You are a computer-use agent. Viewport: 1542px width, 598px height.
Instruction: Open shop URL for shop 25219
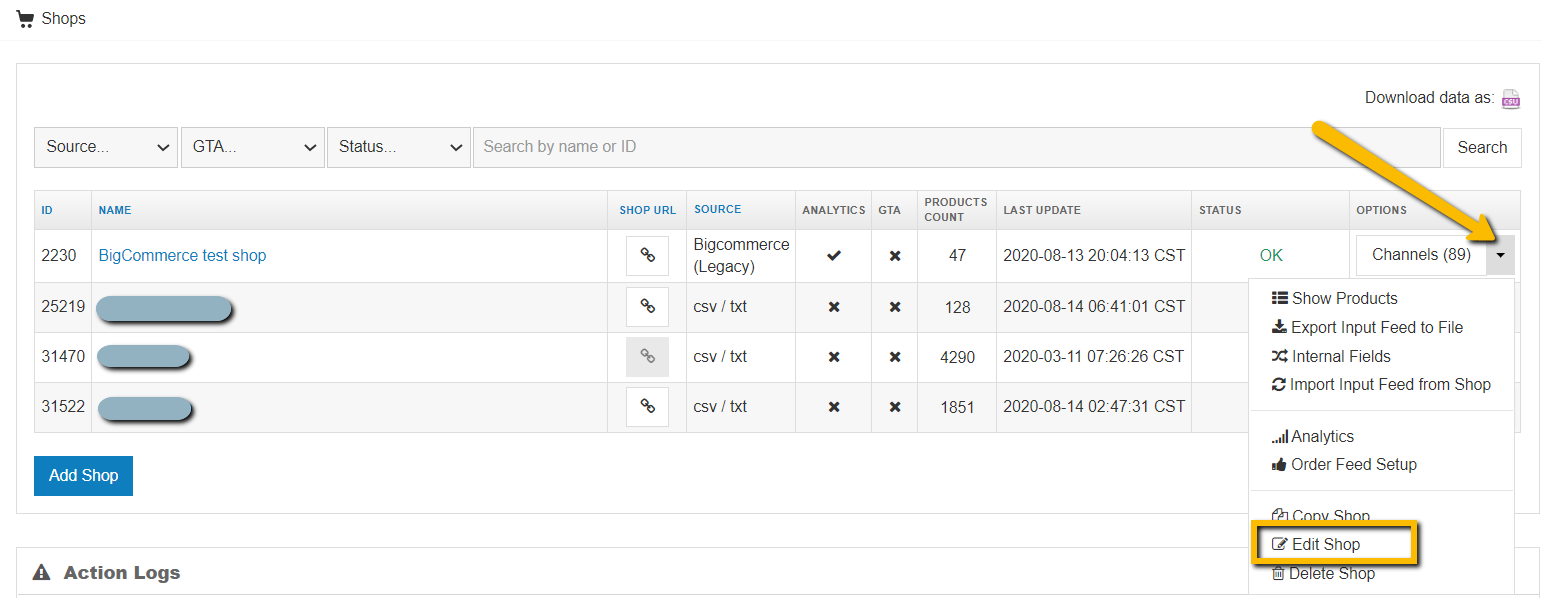pyautogui.click(x=647, y=306)
